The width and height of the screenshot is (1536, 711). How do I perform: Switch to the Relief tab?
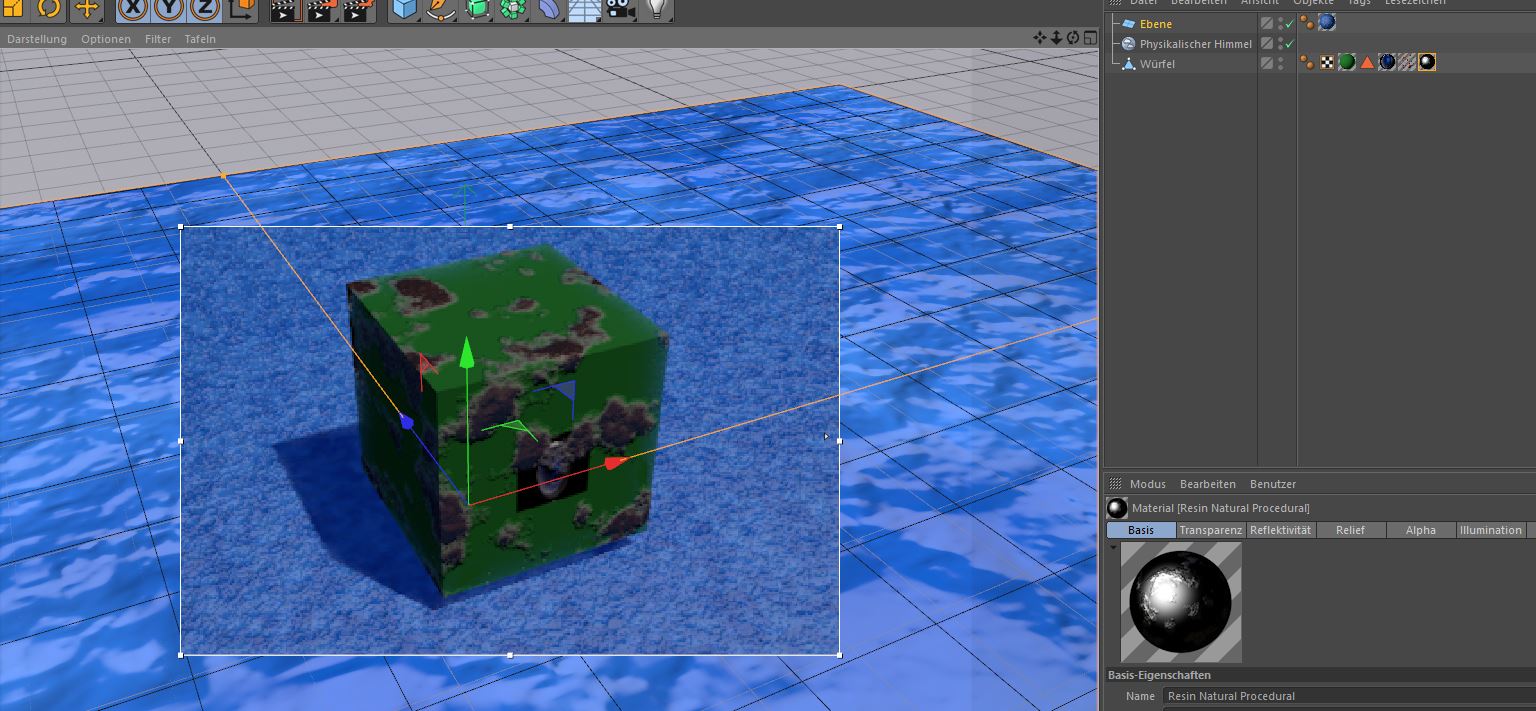[x=1351, y=530]
